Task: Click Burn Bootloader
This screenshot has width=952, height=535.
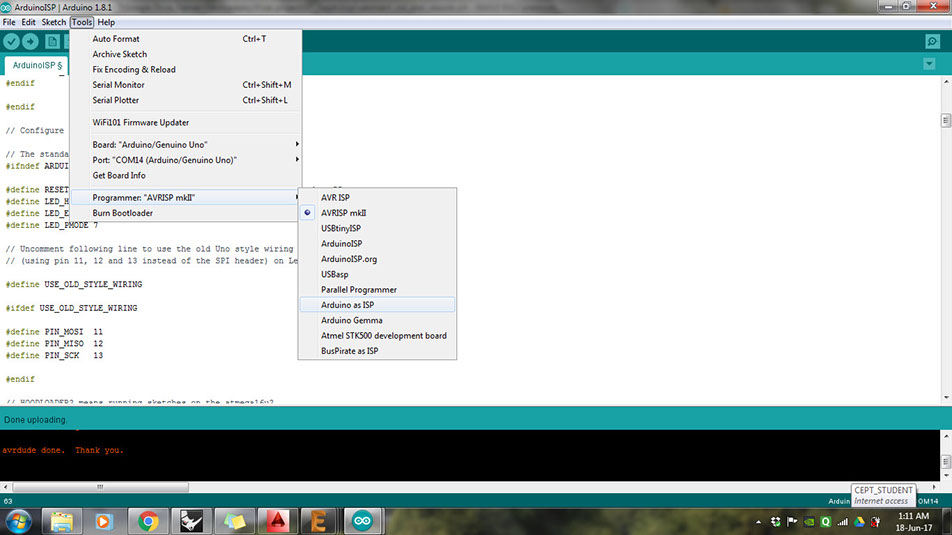Action: [186, 213]
